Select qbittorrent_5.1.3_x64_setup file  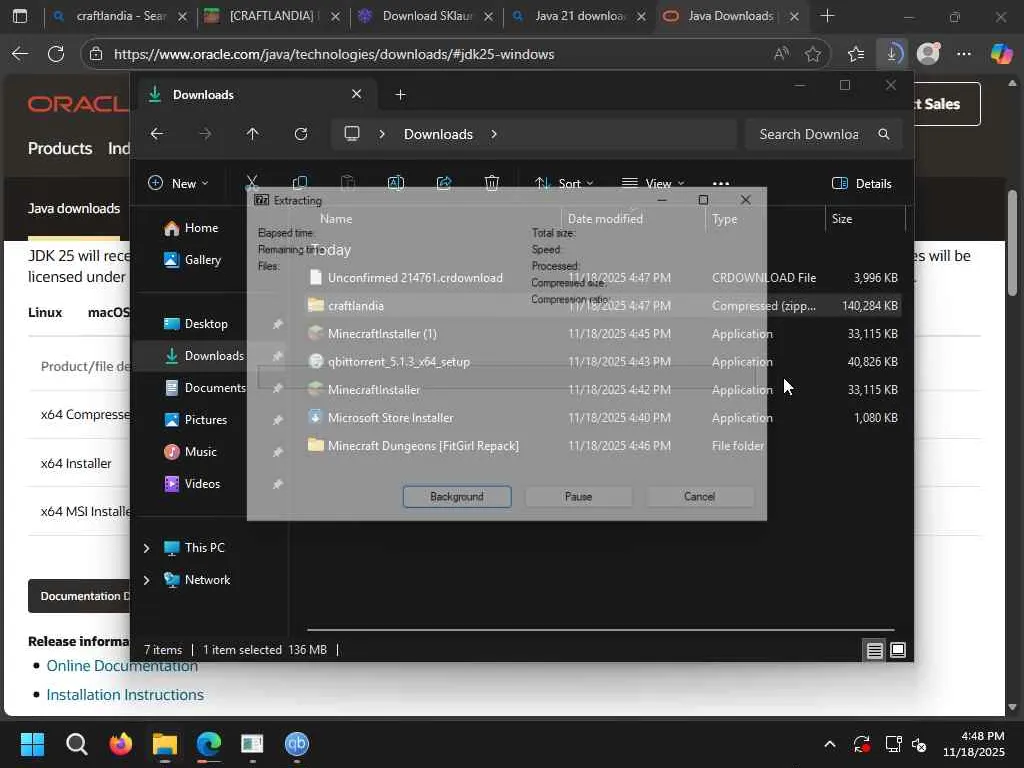point(603,362)
